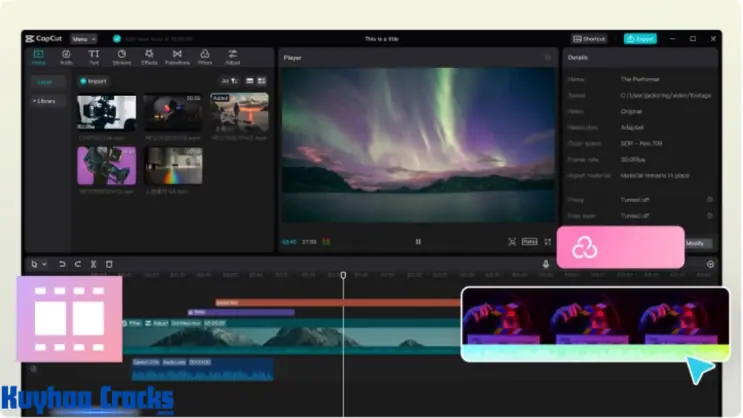
Task: Open the Adjust panel
Action: click(x=233, y=57)
